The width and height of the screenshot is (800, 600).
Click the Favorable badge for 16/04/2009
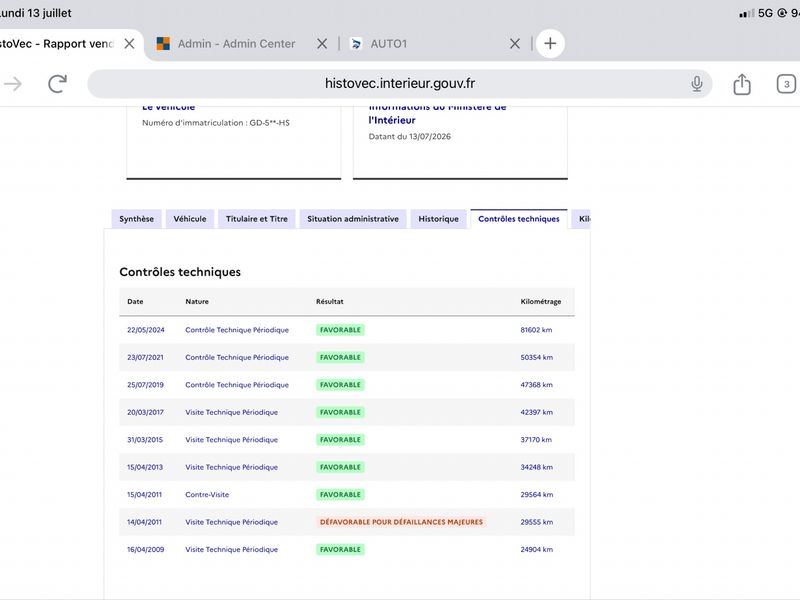pyautogui.click(x=340, y=549)
